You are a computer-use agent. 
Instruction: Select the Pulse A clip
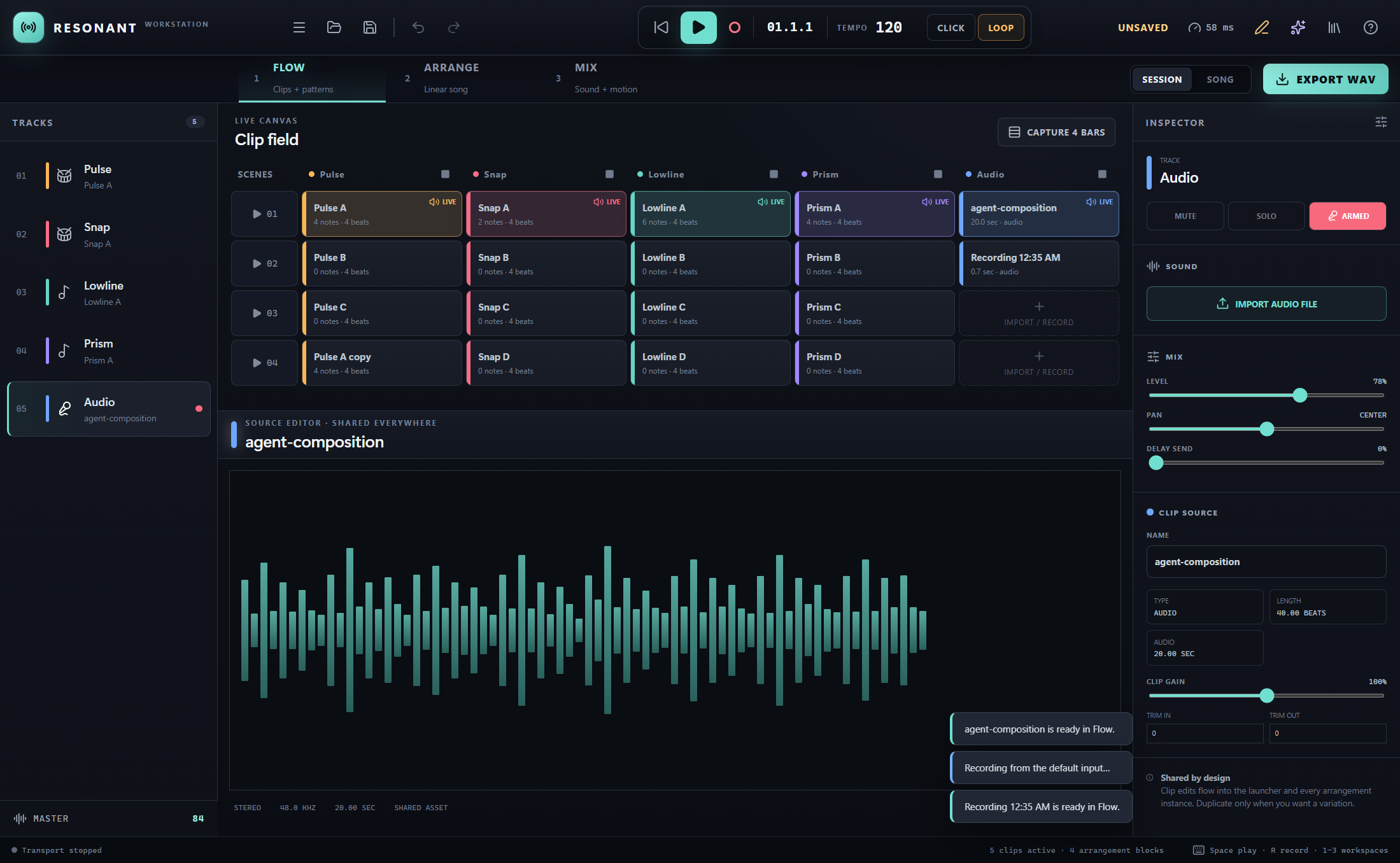click(x=382, y=214)
